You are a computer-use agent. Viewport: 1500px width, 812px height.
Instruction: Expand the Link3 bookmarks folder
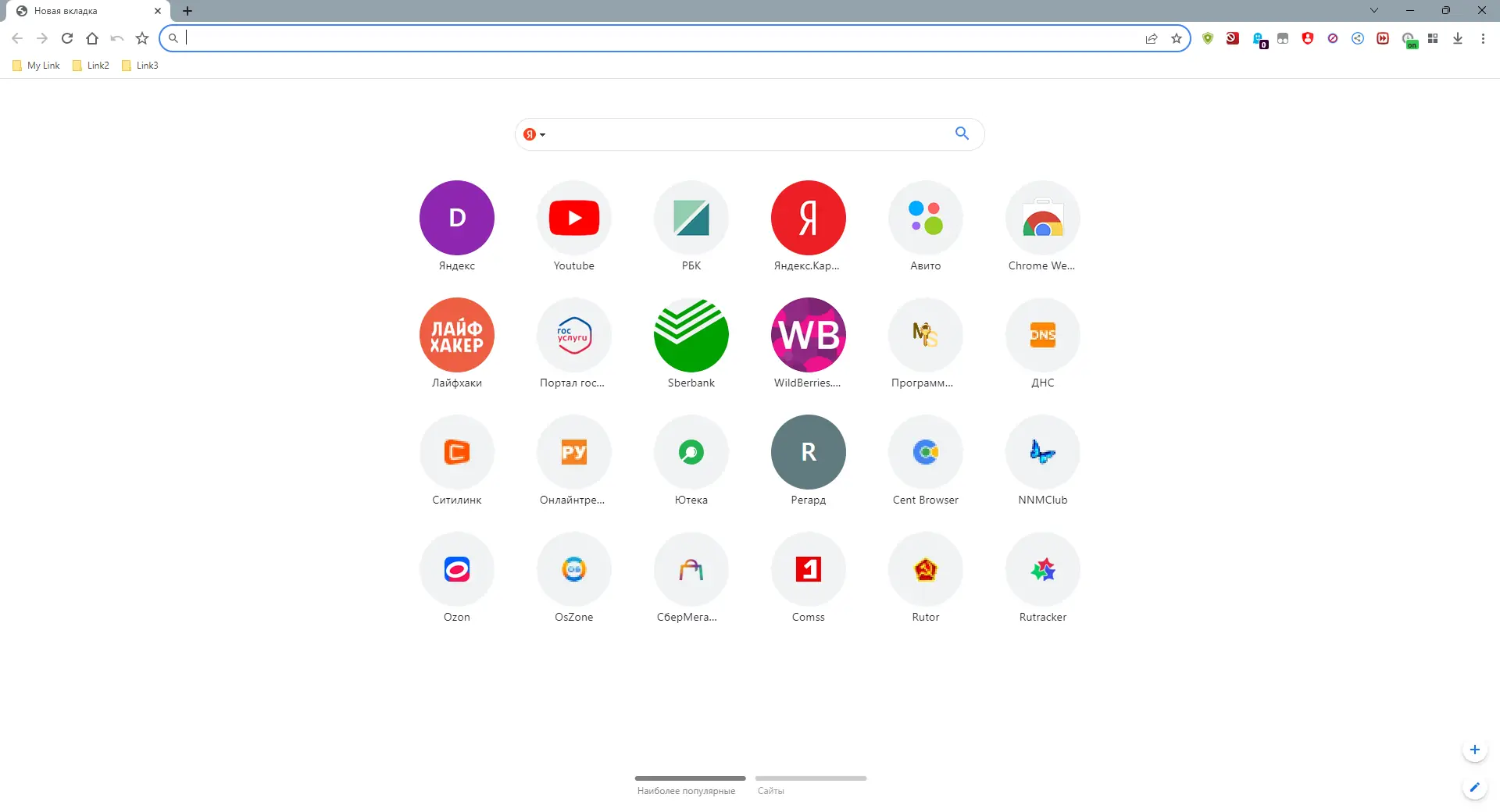[140, 66]
